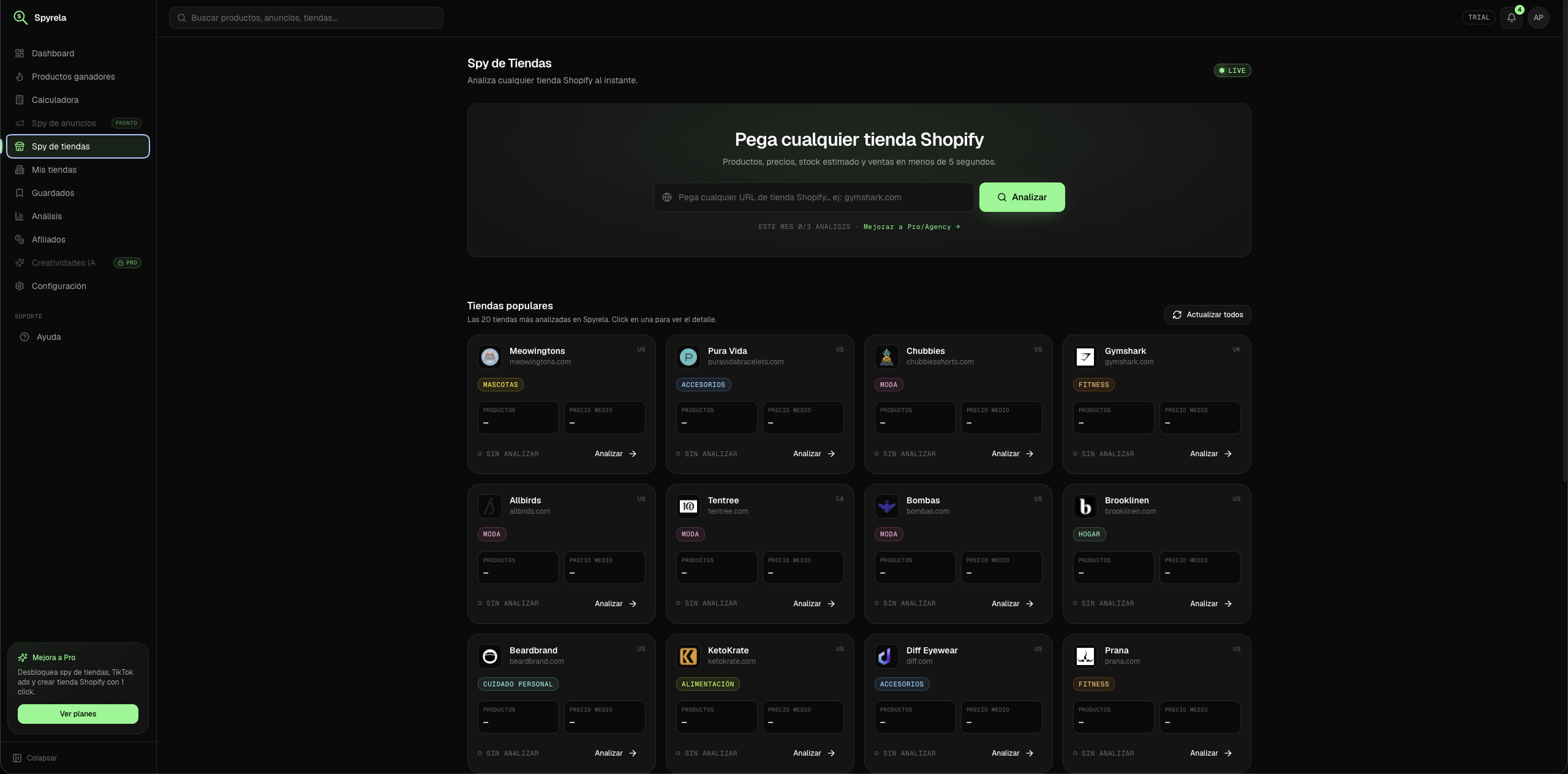Click the Tentree store logo

(x=688, y=506)
